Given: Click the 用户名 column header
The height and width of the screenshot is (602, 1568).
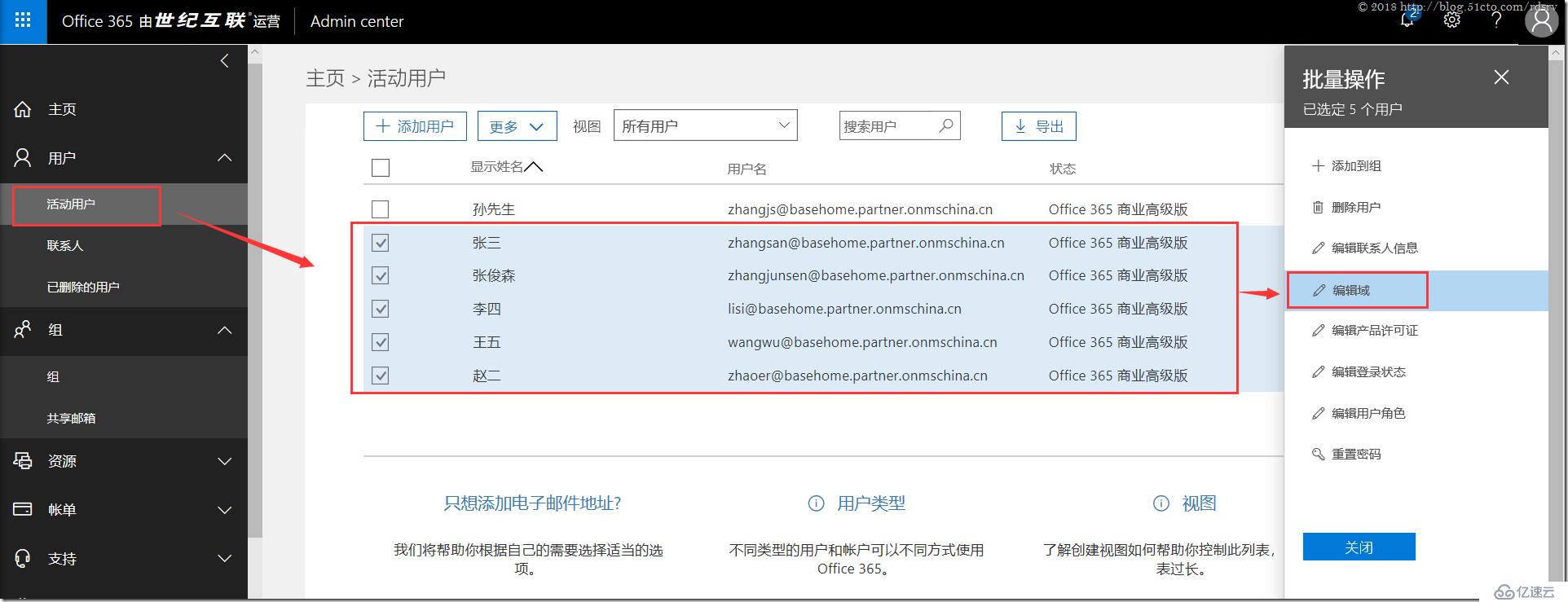Looking at the screenshot, I should coord(747,169).
